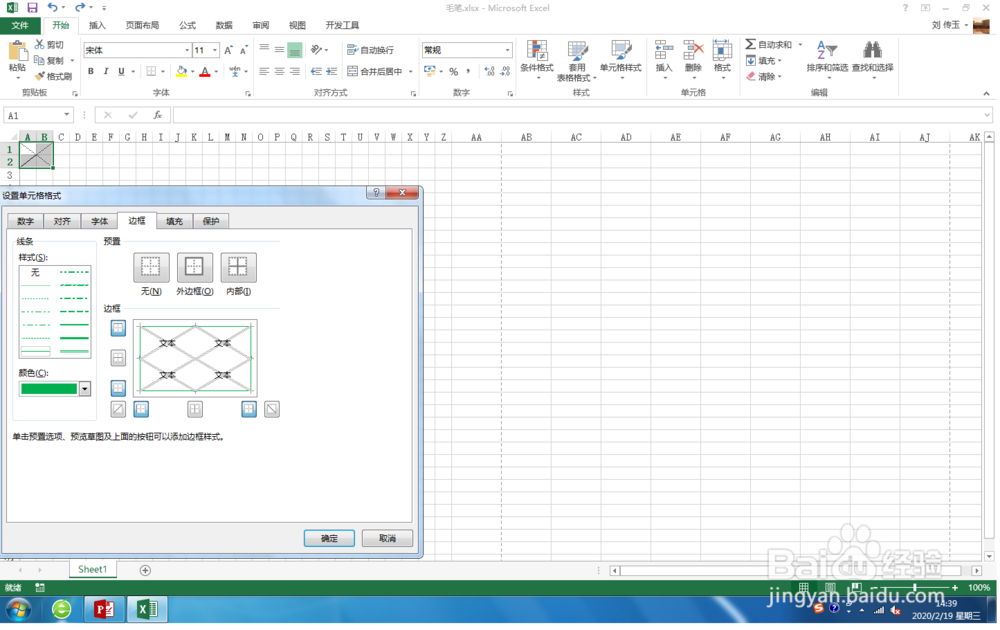Viewport: 1000px width, 630px height.
Task: Open Find and Select tool
Action: (874, 60)
